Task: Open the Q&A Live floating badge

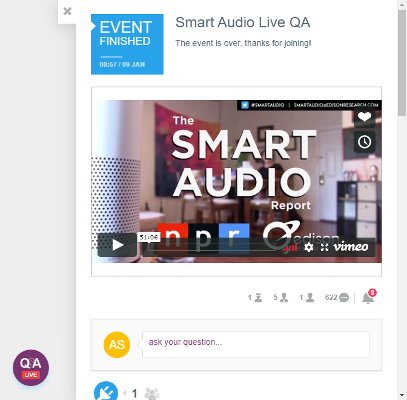Action: click(x=31, y=368)
